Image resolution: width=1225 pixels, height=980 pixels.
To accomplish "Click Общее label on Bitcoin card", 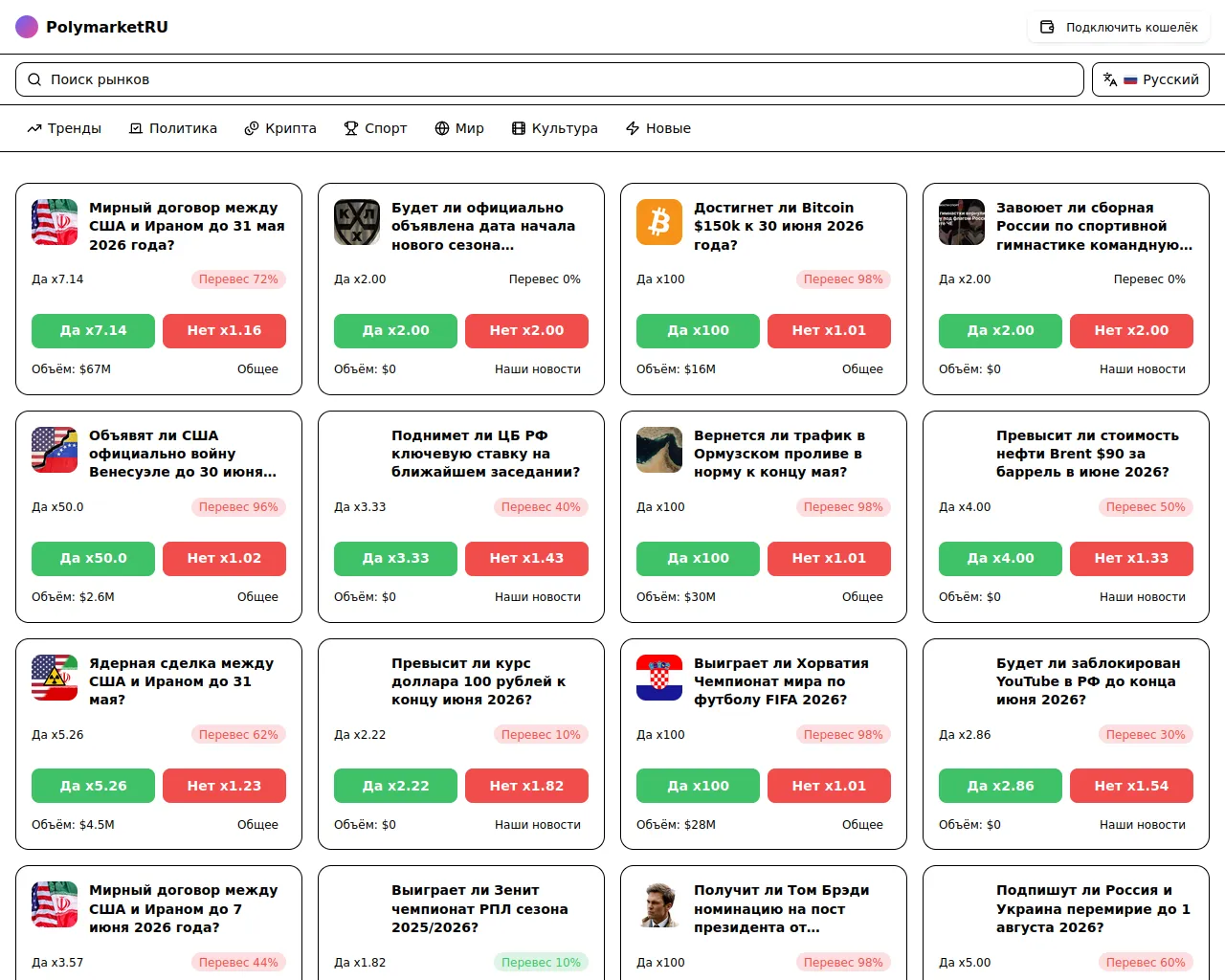I will 862,369.
